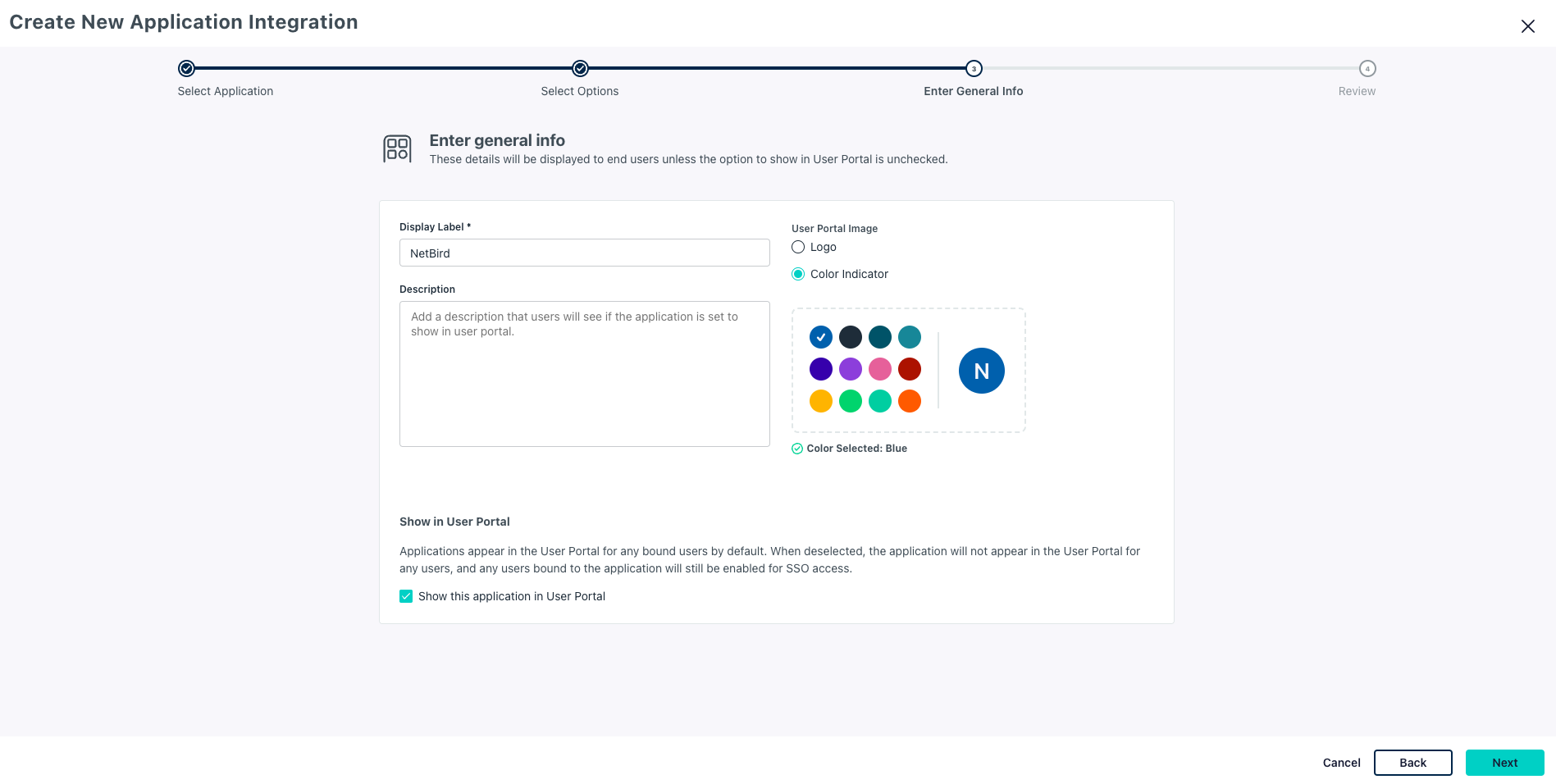Viewport: 1556px width, 784px height.
Task: Click the Review step circle
Action: [1367, 69]
